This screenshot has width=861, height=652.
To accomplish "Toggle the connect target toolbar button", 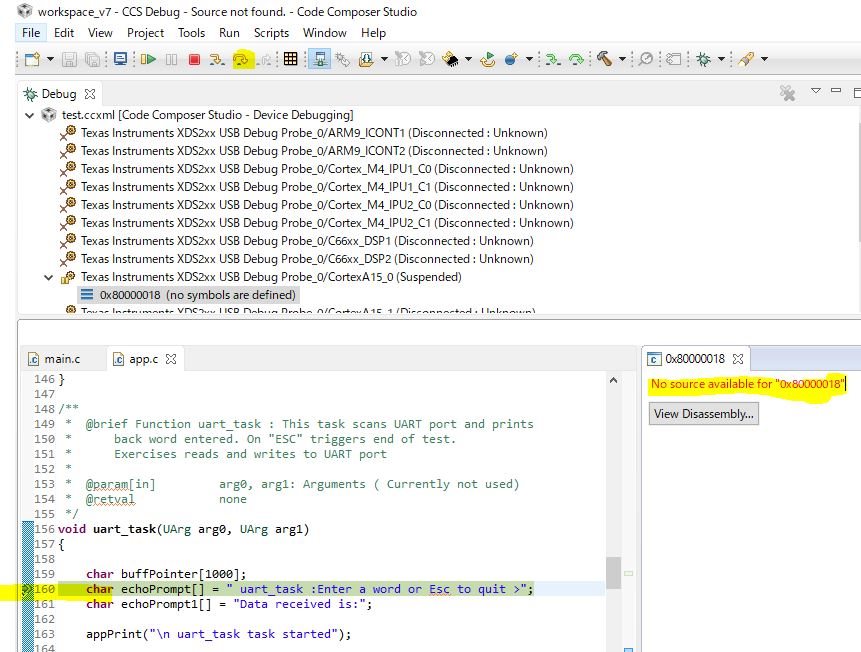I will pos(320,59).
